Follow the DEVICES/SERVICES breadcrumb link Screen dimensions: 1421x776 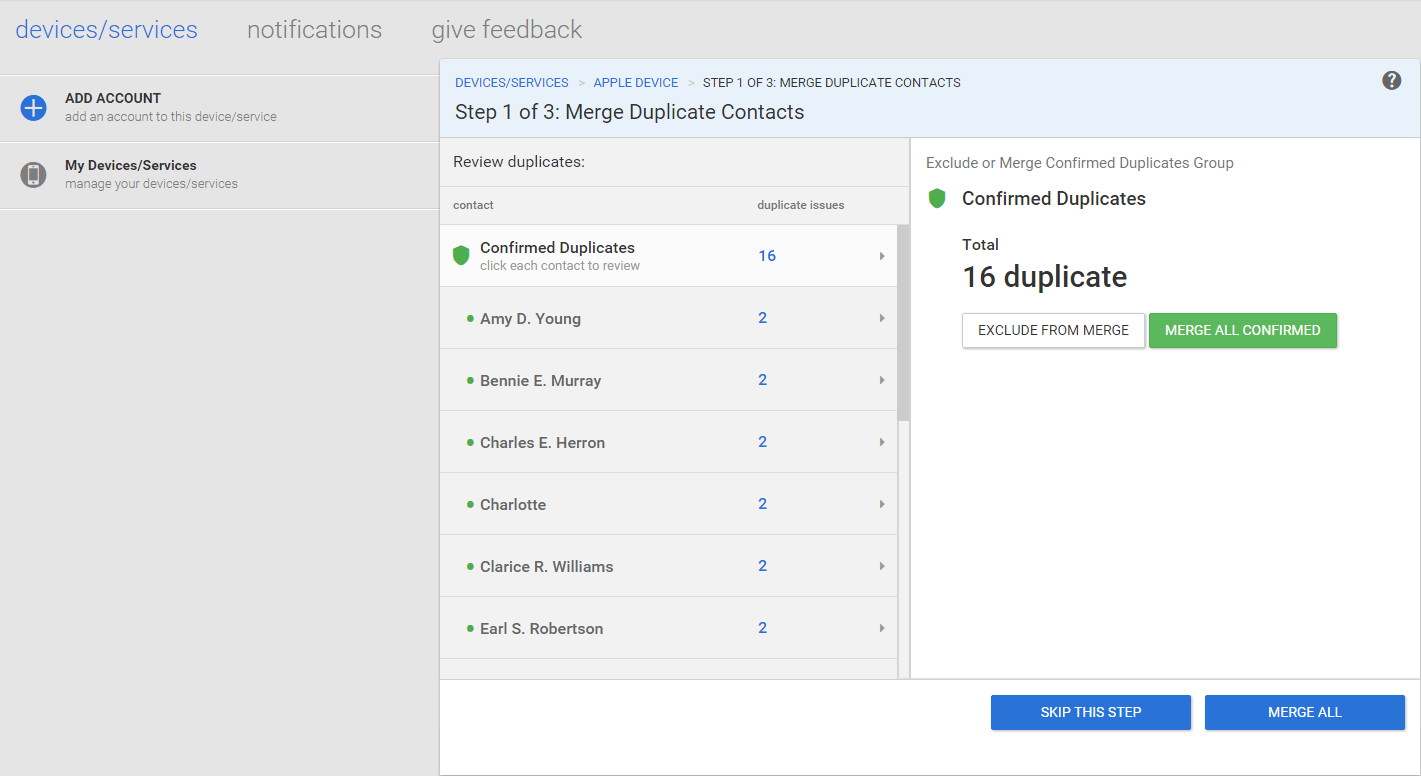tap(512, 83)
